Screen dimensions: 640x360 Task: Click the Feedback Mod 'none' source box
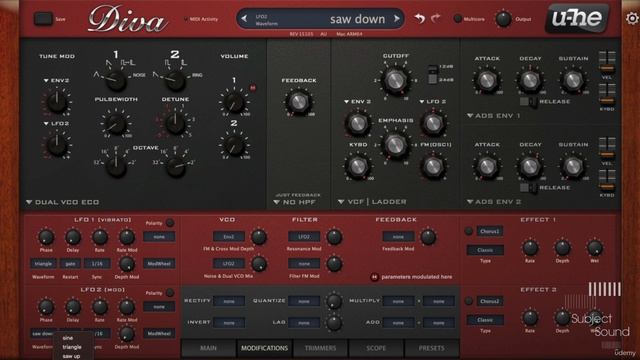[398, 237]
